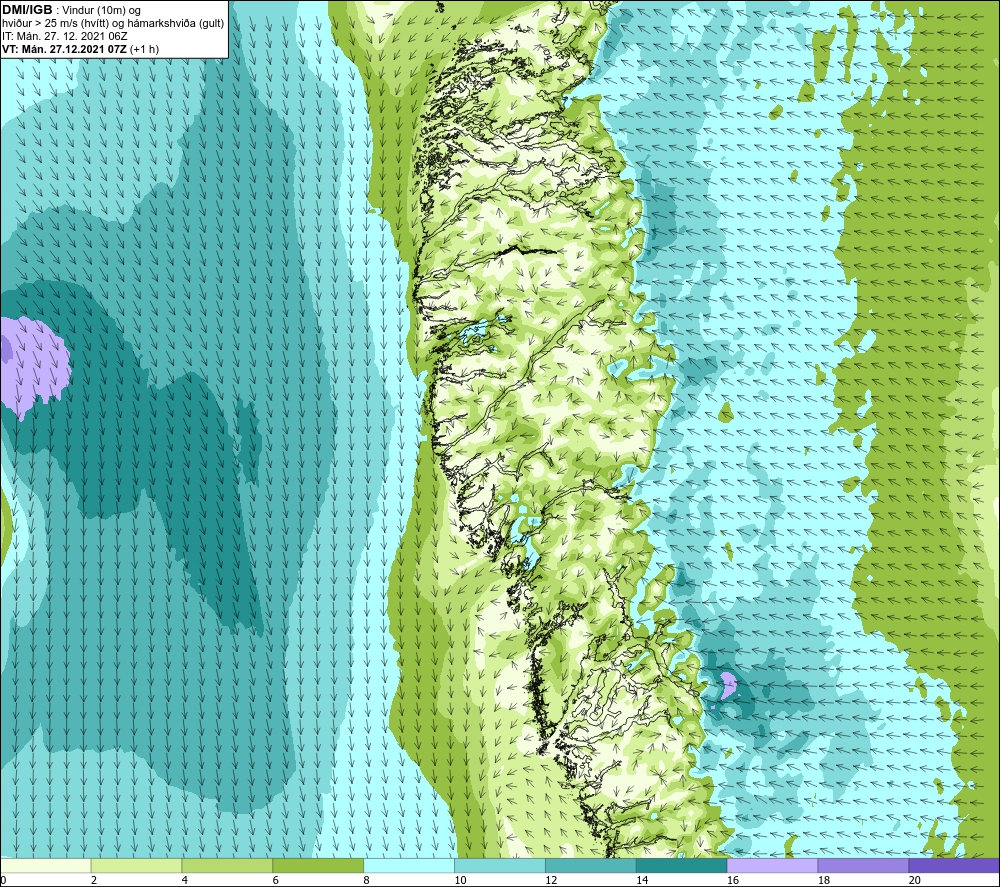This screenshot has width=1000, height=887.
Task: Select the 8–10 m/s pale cyan legend swatch
Action: (x=409, y=865)
